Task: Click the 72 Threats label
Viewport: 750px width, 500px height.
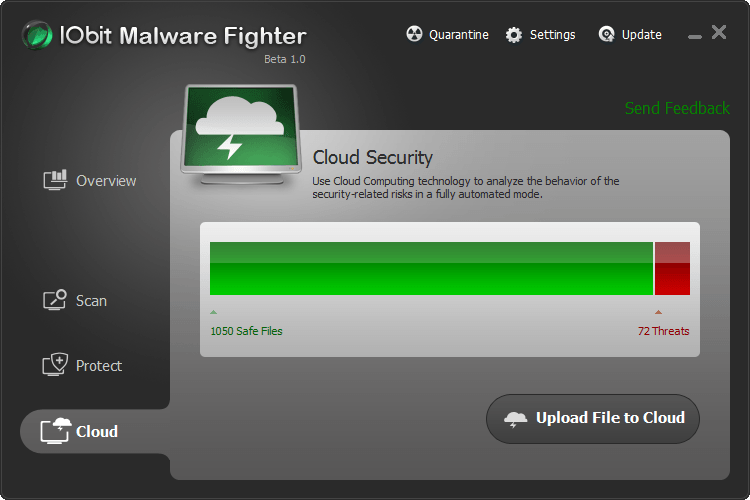Action: click(663, 331)
